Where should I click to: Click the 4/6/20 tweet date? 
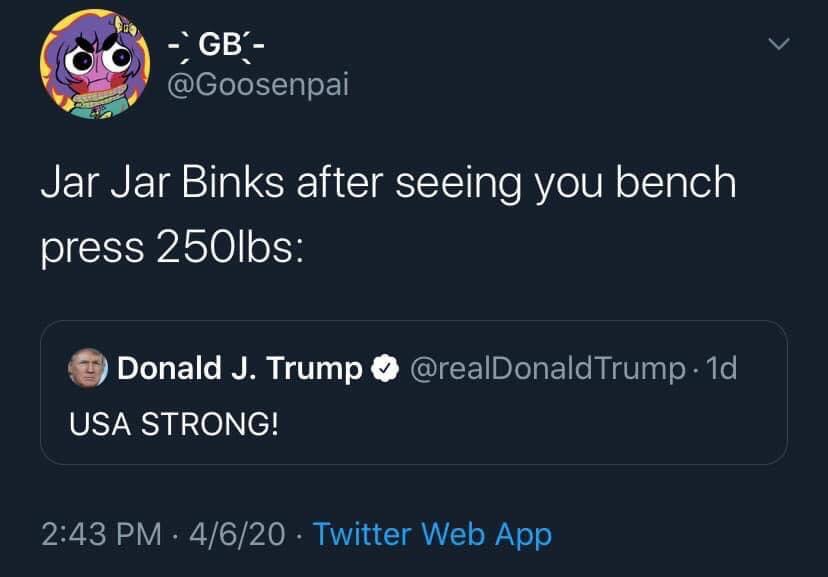(x=237, y=534)
